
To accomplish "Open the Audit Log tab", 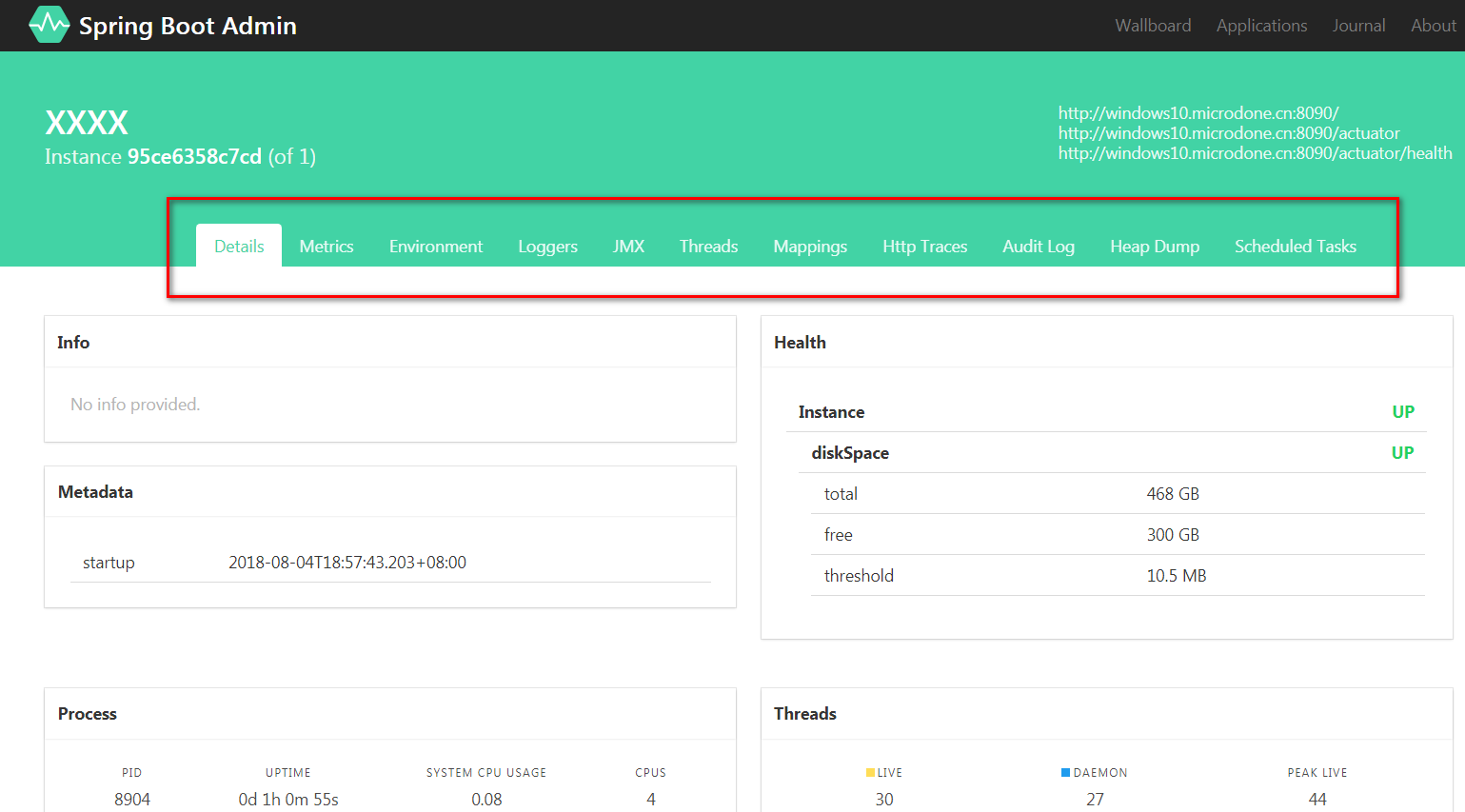I will 1039,246.
